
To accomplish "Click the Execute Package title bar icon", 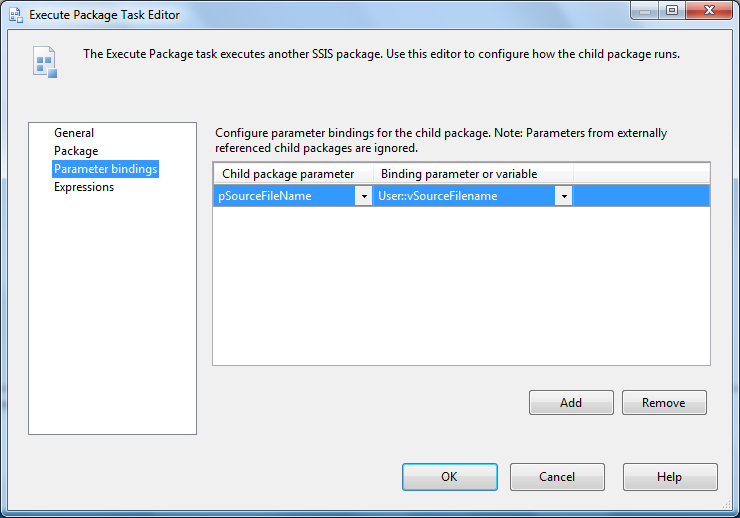I will [16, 15].
